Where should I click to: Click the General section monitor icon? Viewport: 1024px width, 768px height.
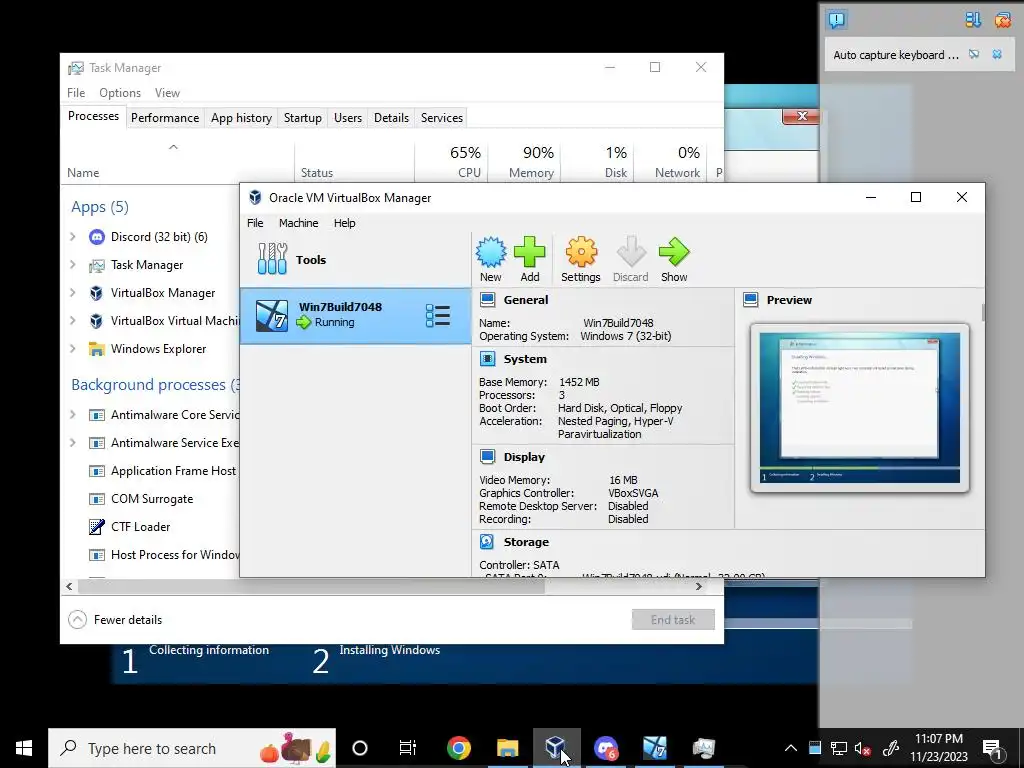point(487,300)
